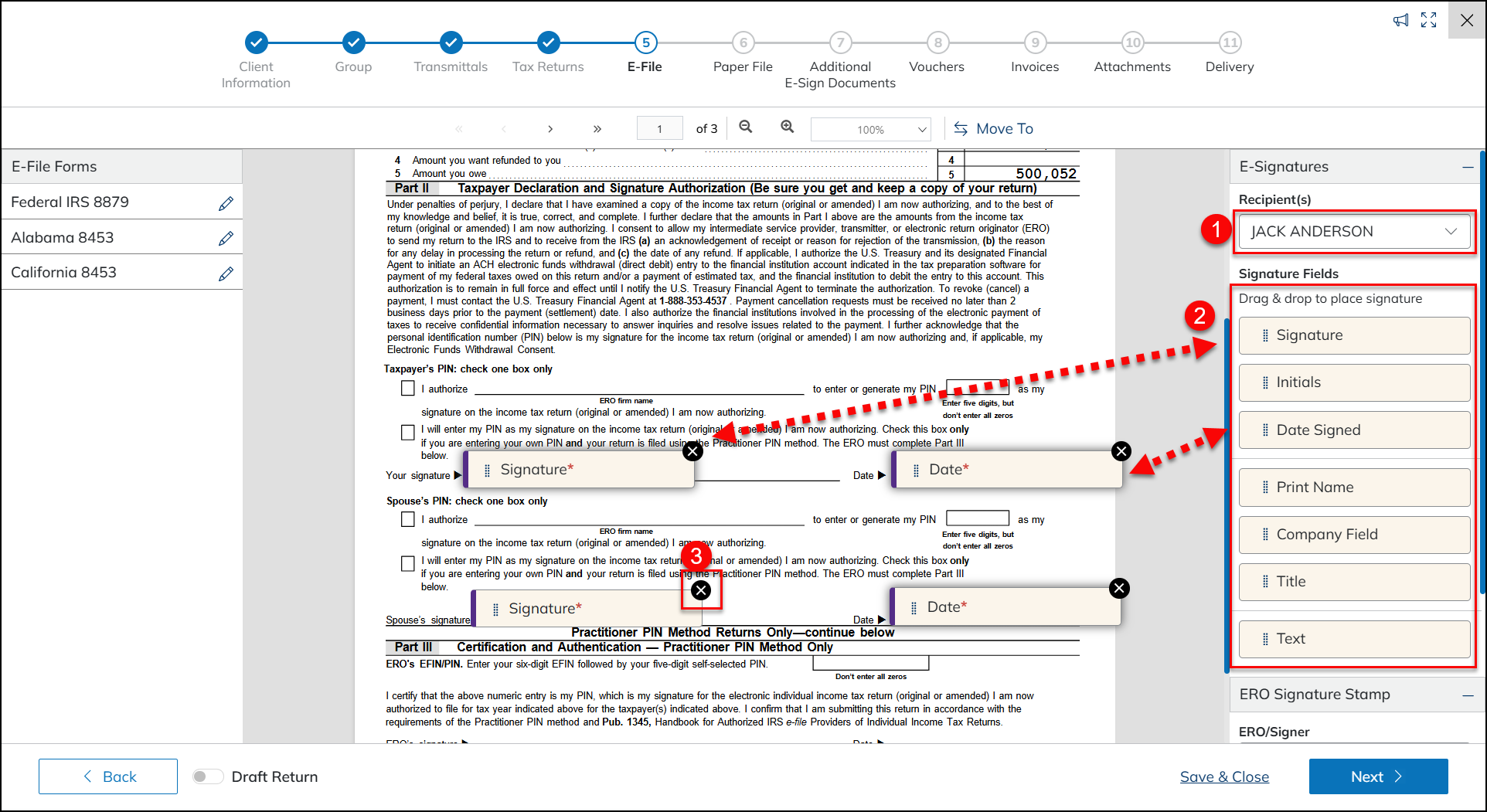Screen dimensions: 1487x812
Task: Go to the Tax Returns step
Action: pos(548,42)
